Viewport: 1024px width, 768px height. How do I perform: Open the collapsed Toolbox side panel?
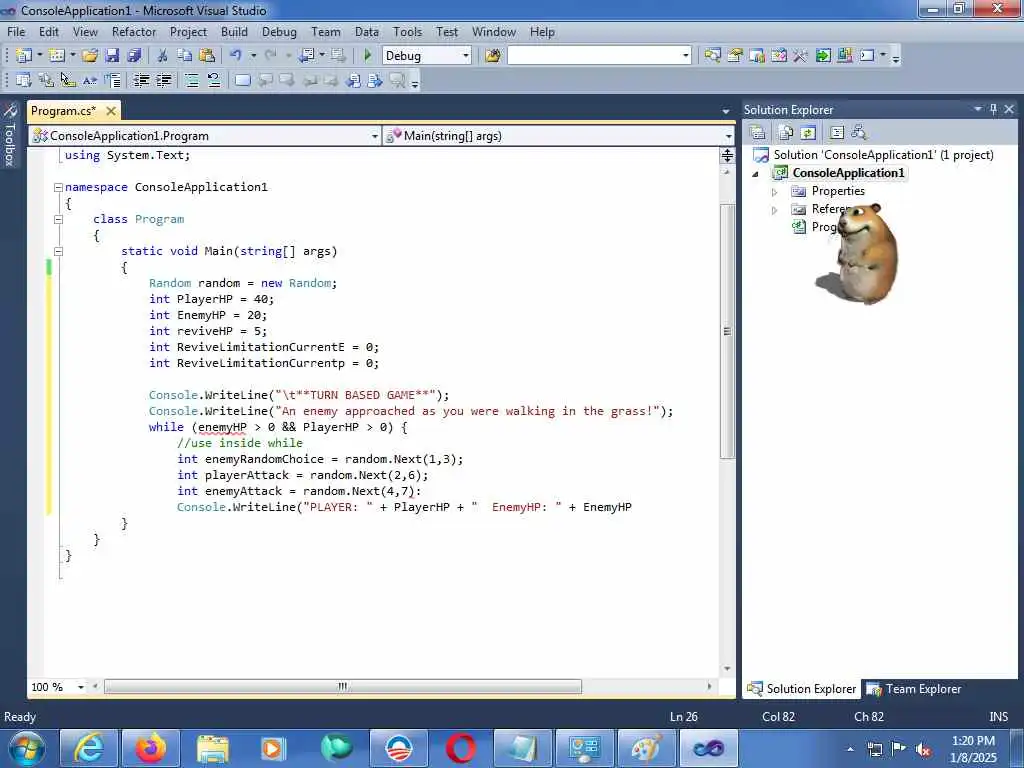click(10, 135)
